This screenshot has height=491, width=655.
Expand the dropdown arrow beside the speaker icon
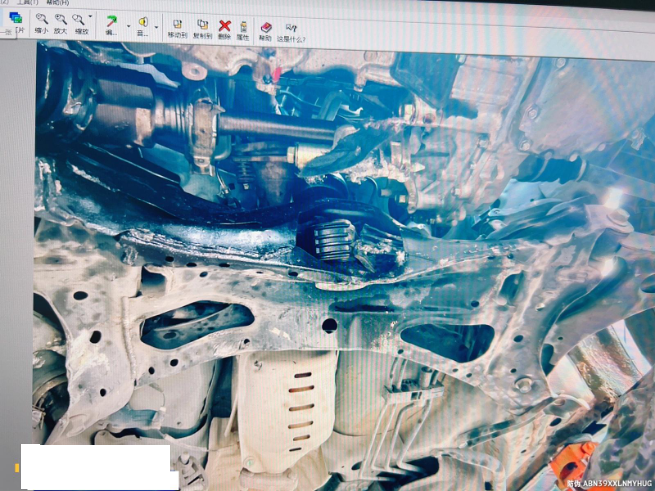[x=157, y=24]
